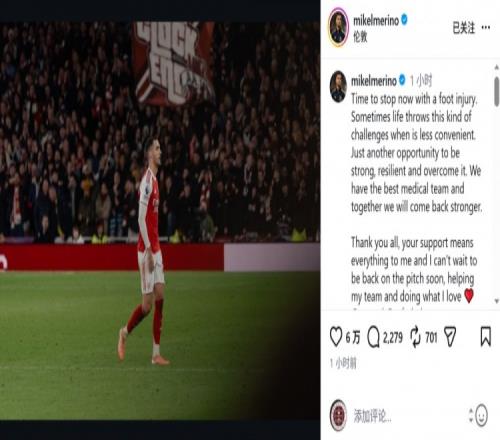This screenshot has height=440, width=500.
Task: Like the post with heart icon
Action: pyautogui.click(x=336, y=337)
